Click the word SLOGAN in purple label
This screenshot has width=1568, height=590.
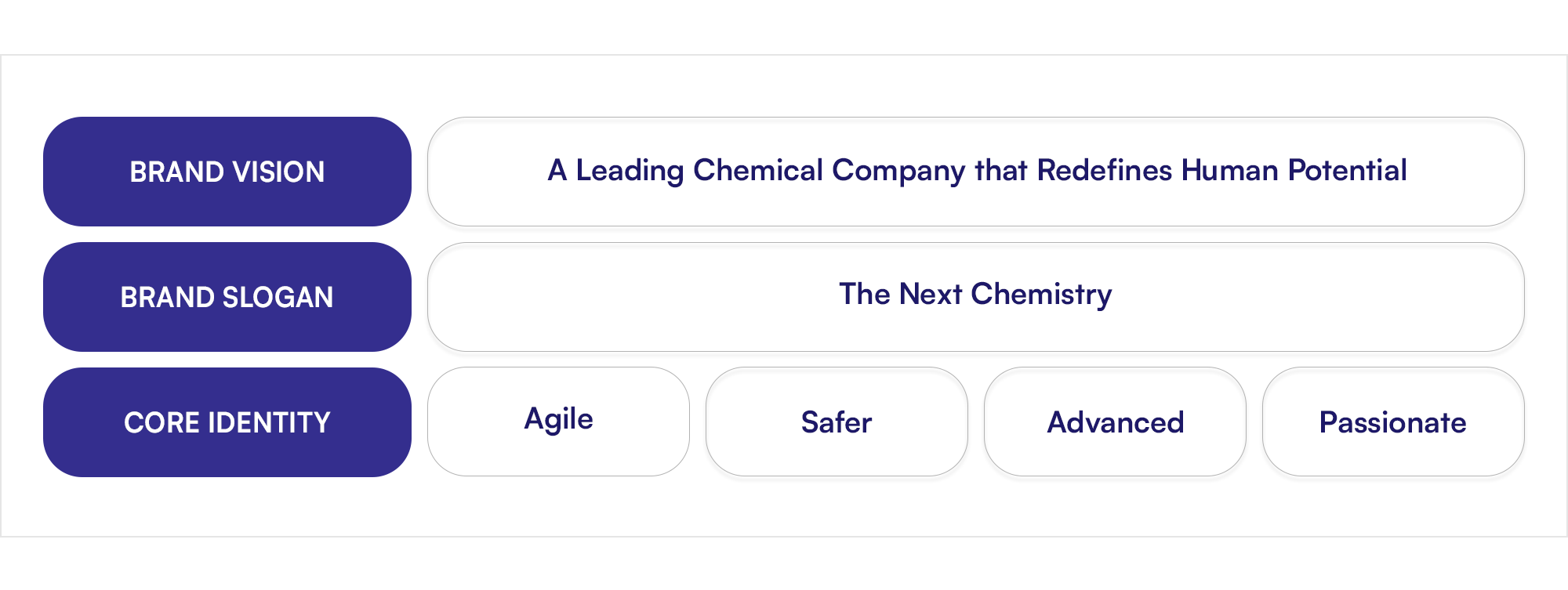point(278,297)
